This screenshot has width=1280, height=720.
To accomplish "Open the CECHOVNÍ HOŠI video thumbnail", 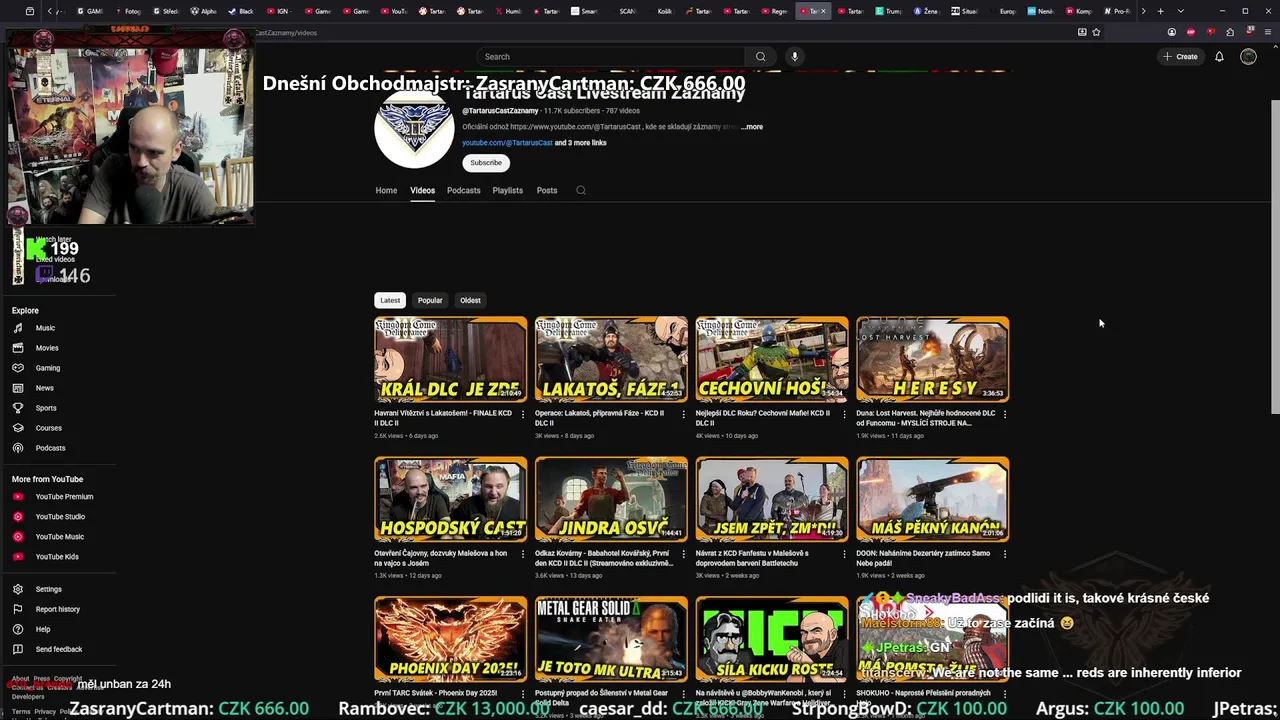I will pos(772,359).
